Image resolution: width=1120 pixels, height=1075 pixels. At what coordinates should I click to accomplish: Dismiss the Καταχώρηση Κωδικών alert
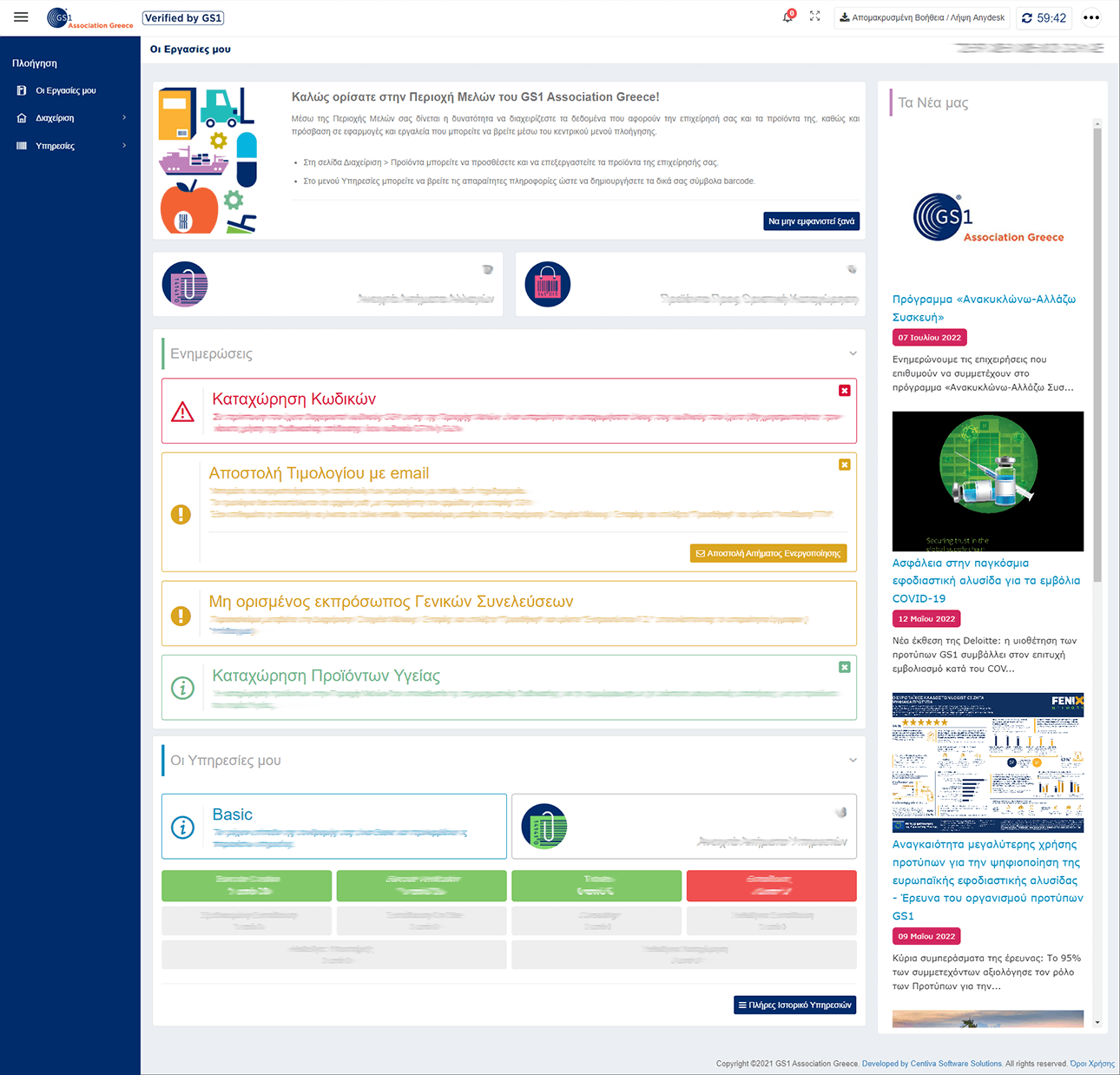[x=845, y=391]
